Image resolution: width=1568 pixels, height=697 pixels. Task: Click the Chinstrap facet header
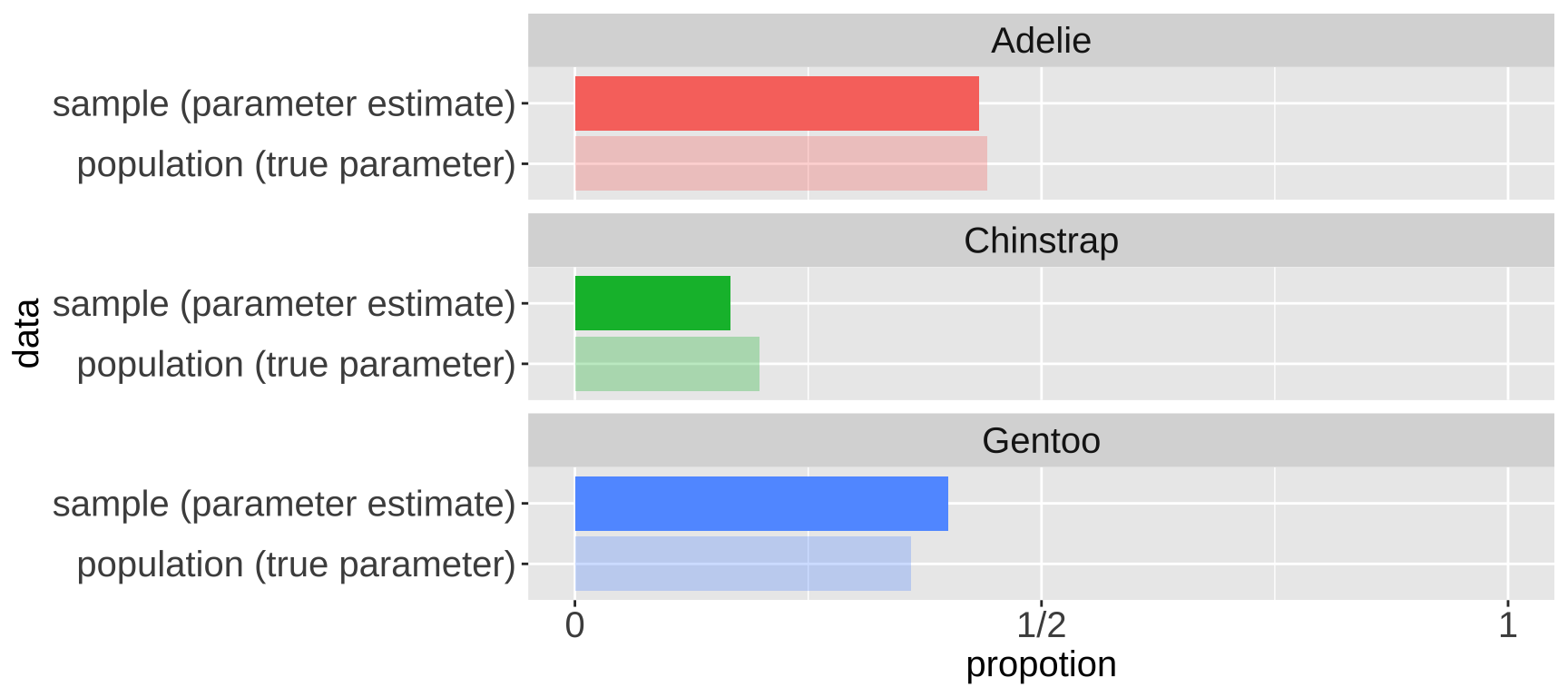pos(1041,241)
